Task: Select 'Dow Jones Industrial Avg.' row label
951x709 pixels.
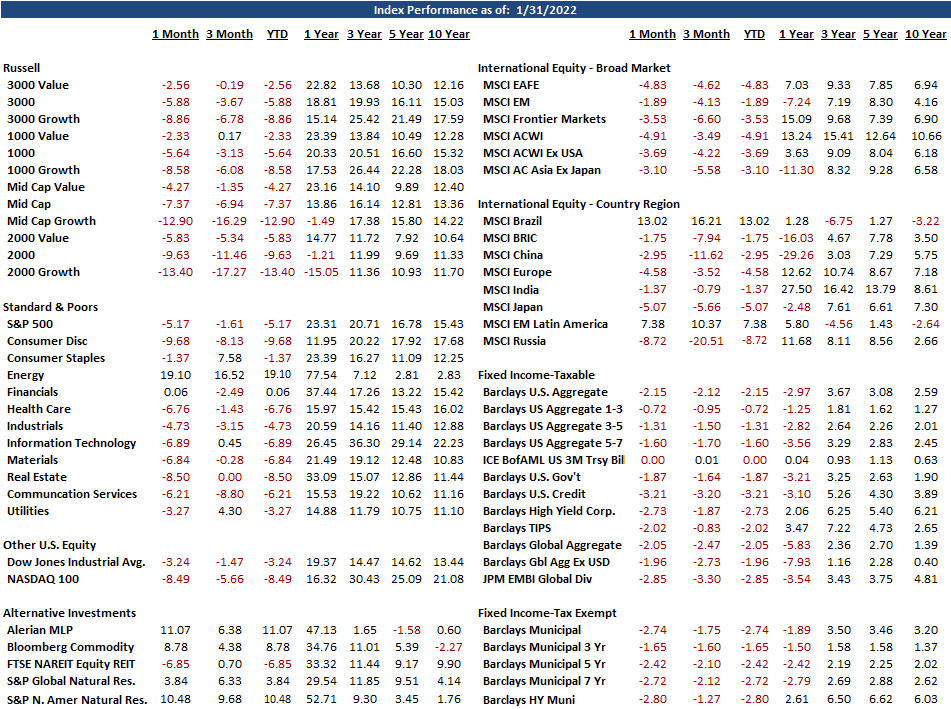Action: 76,562
